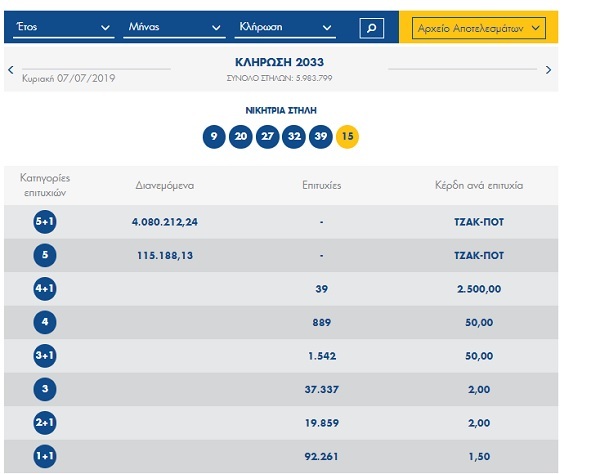Click the magnifier search button
The image size is (600, 474).
(x=370, y=28)
